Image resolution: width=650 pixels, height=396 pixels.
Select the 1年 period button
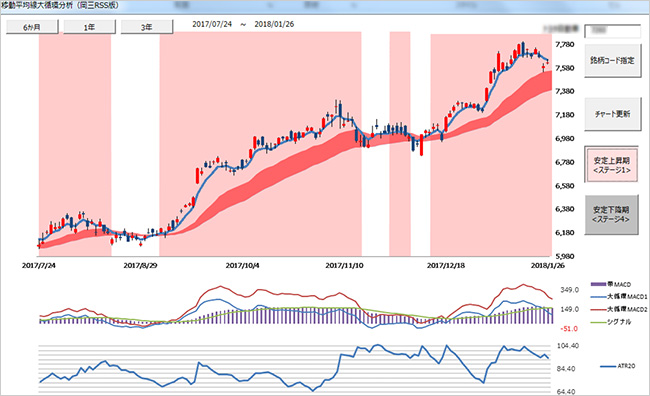(x=89, y=27)
